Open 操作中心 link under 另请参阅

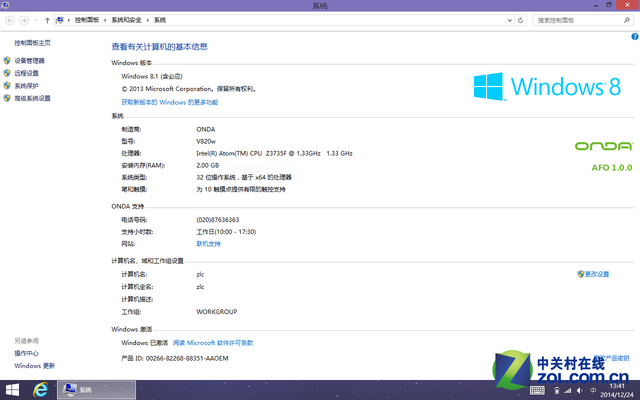[x=27, y=353]
